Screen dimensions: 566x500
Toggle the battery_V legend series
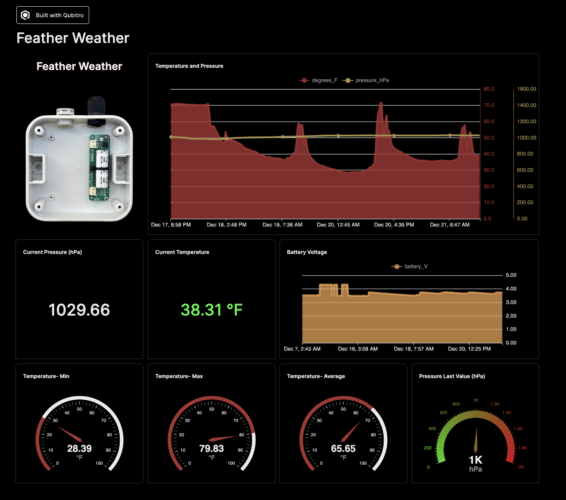410,266
